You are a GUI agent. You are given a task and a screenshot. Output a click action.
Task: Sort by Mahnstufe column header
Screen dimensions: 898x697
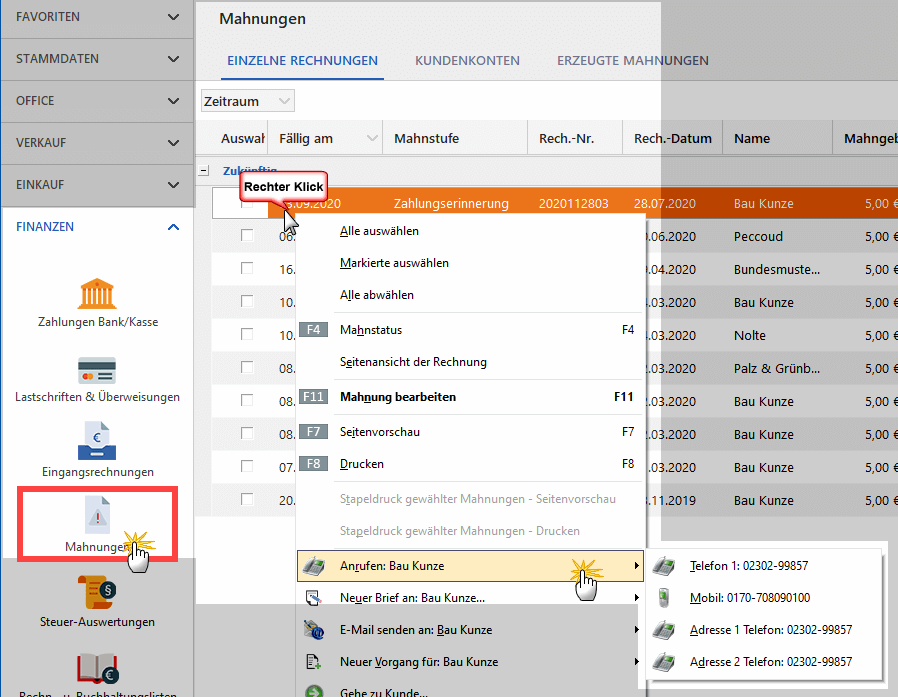point(455,138)
